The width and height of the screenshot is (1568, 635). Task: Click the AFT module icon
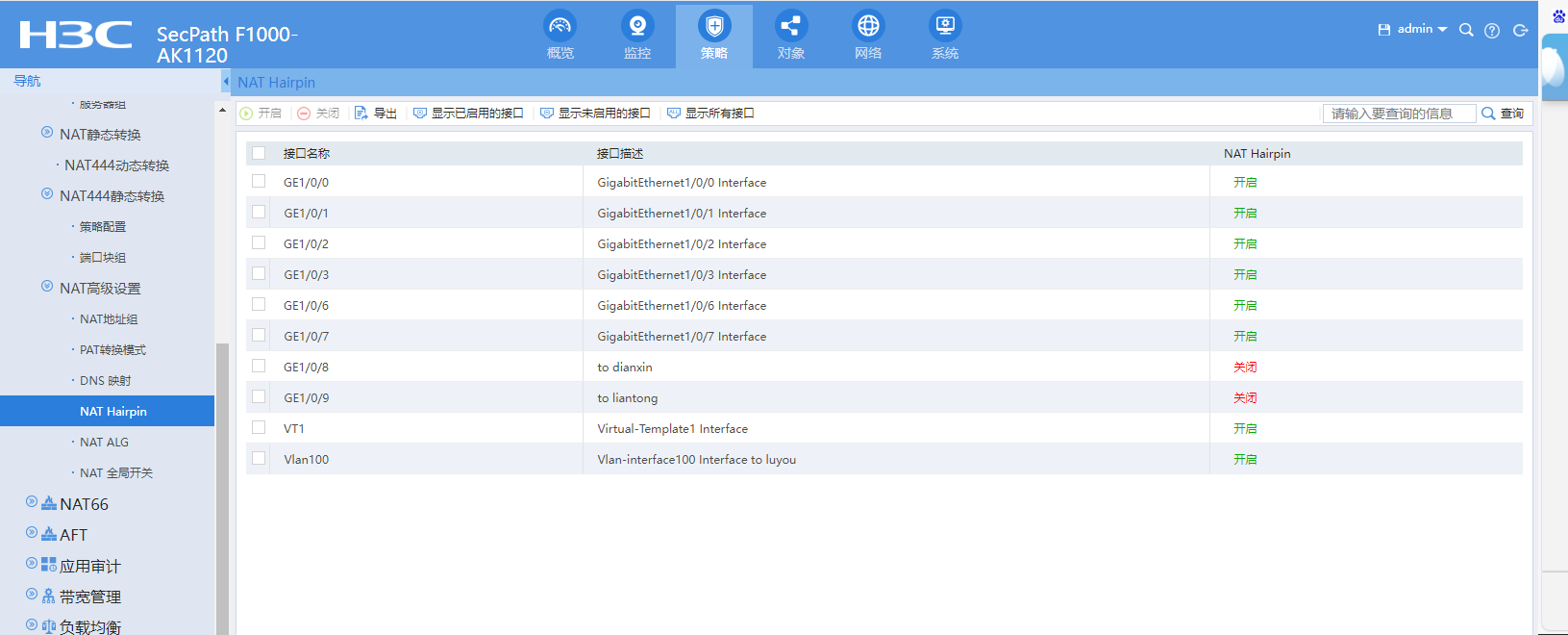pos(49,534)
